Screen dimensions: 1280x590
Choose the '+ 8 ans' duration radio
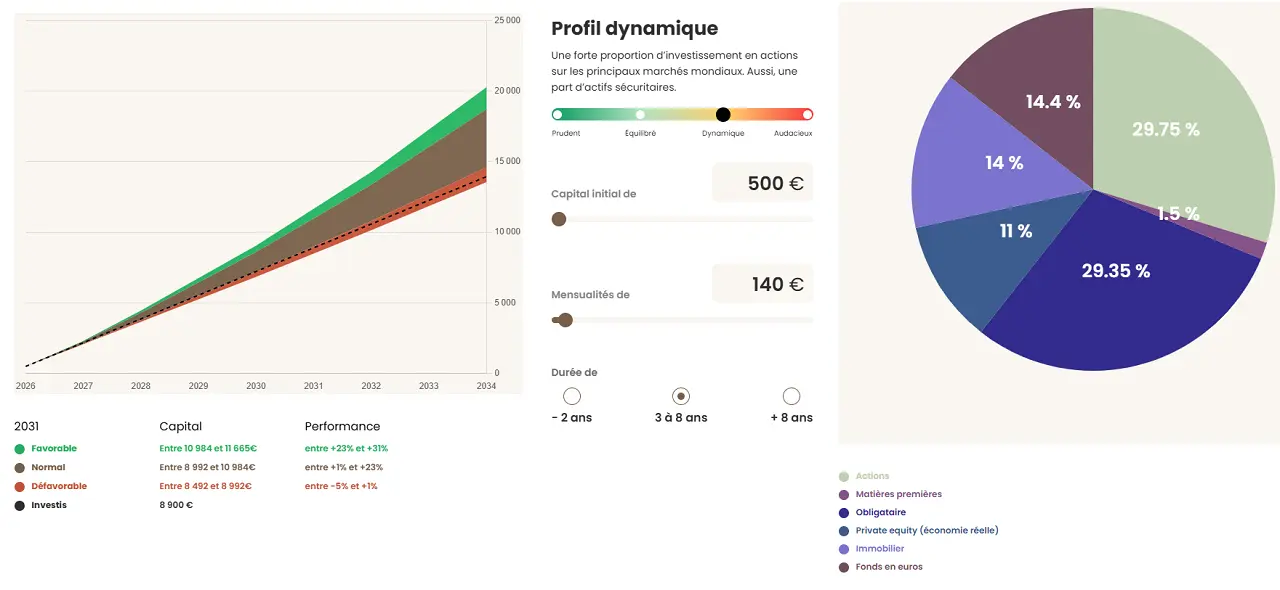pyautogui.click(x=791, y=396)
